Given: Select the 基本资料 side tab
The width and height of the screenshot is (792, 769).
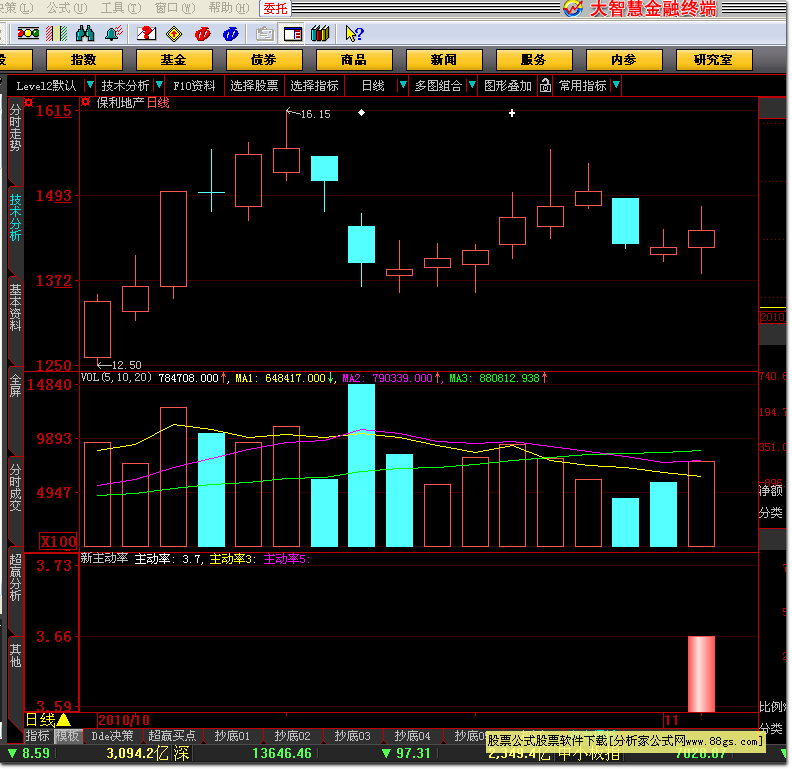Looking at the screenshot, I should click(16, 307).
